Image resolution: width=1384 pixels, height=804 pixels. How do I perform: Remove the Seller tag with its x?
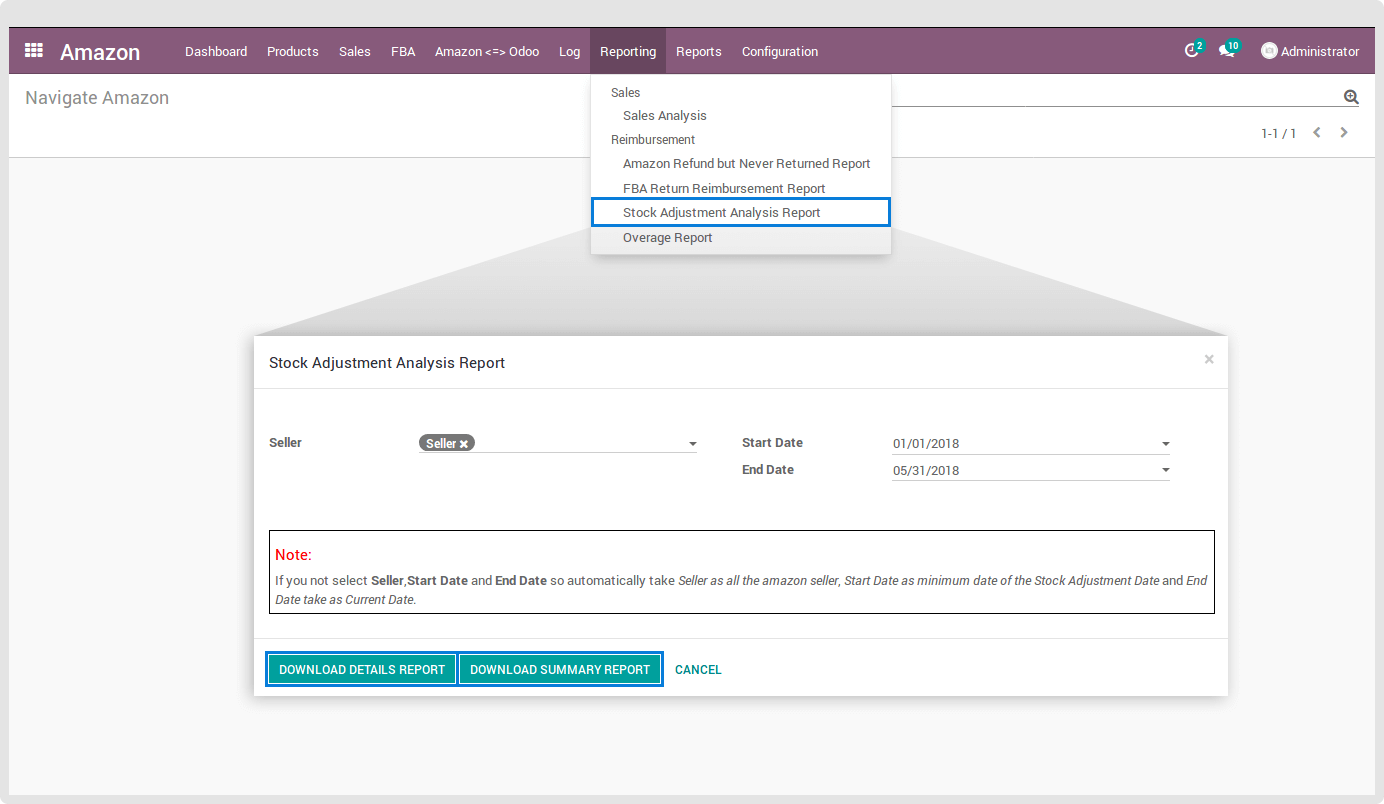pyautogui.click(x=464, y=444)
